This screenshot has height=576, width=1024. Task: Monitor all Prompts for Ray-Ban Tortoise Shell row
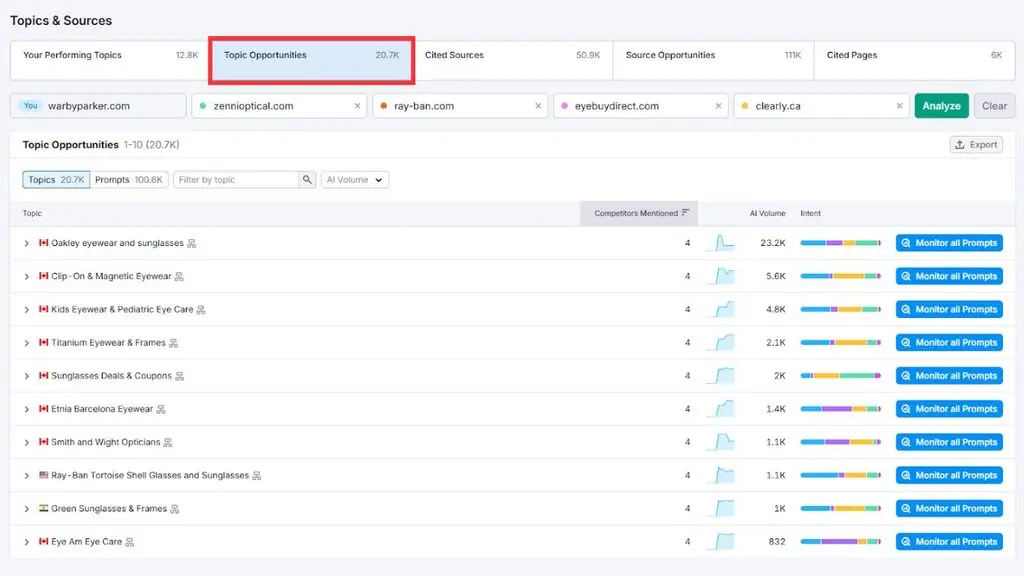click(949, 475)
